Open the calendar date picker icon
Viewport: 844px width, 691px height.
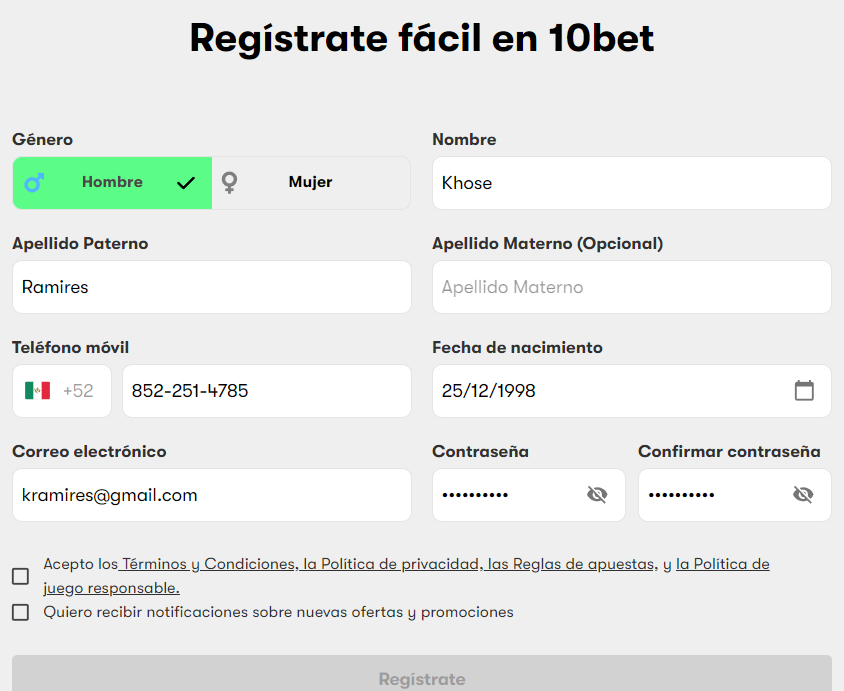804,390
